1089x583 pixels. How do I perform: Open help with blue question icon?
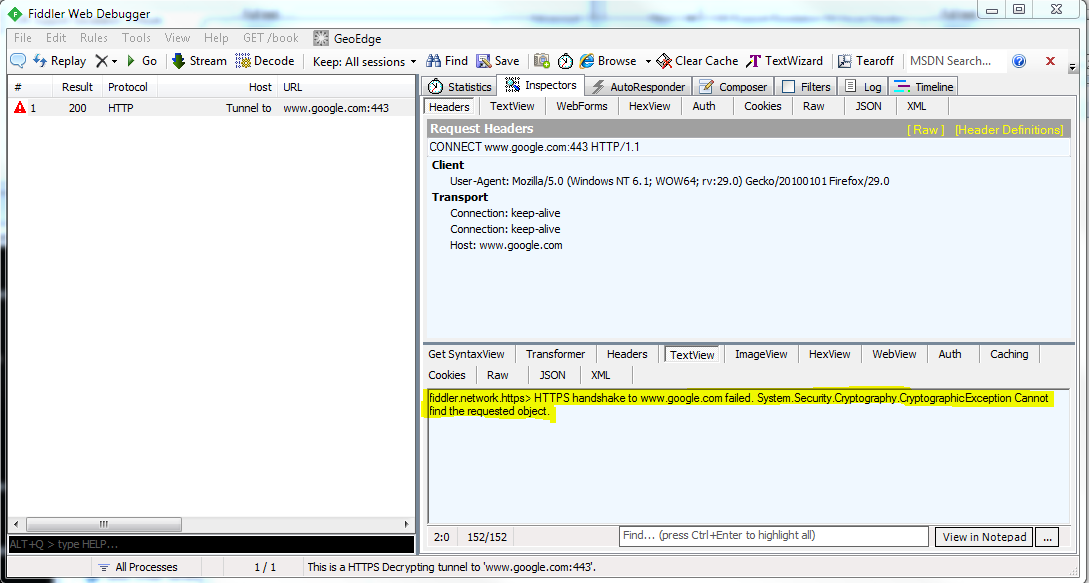pyautogui.click(x=1019, y=61)
